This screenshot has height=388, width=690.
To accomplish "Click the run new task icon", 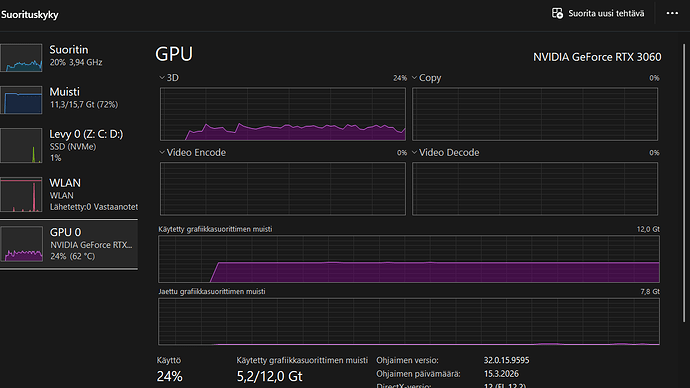I will tap(557, 14).
